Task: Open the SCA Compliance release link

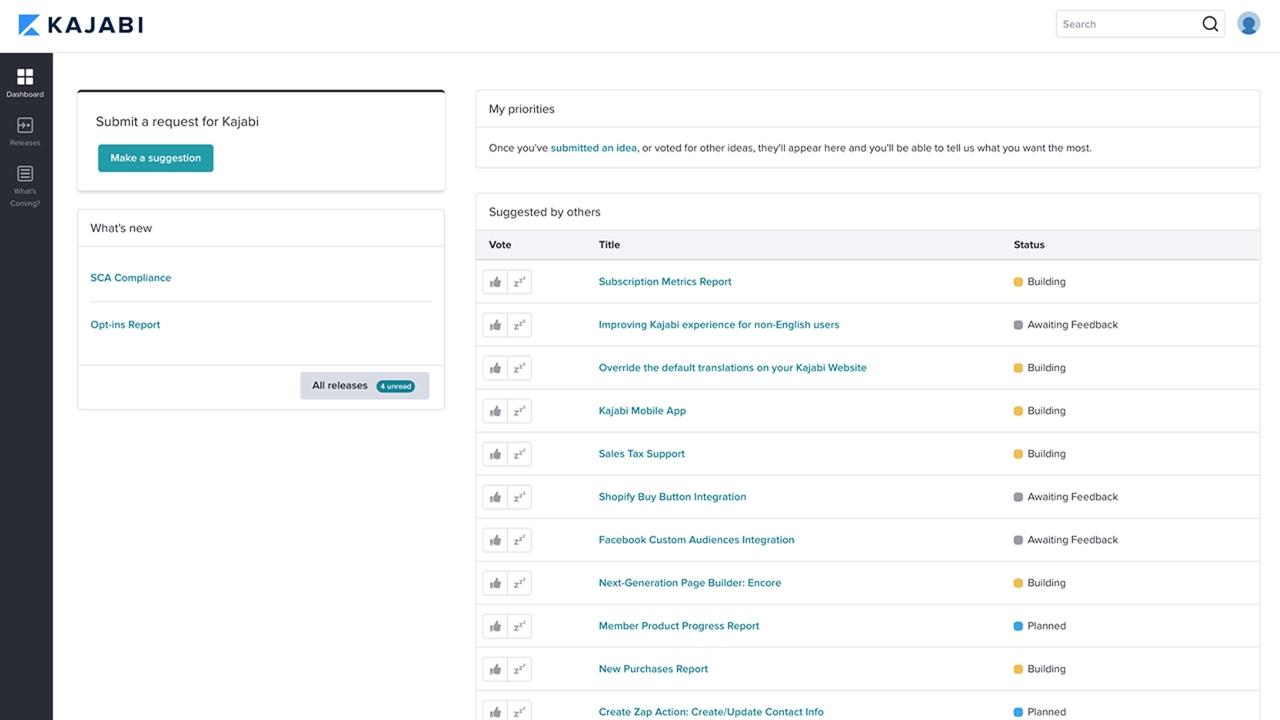Action: pyautogui.click(x=131, y=278)
